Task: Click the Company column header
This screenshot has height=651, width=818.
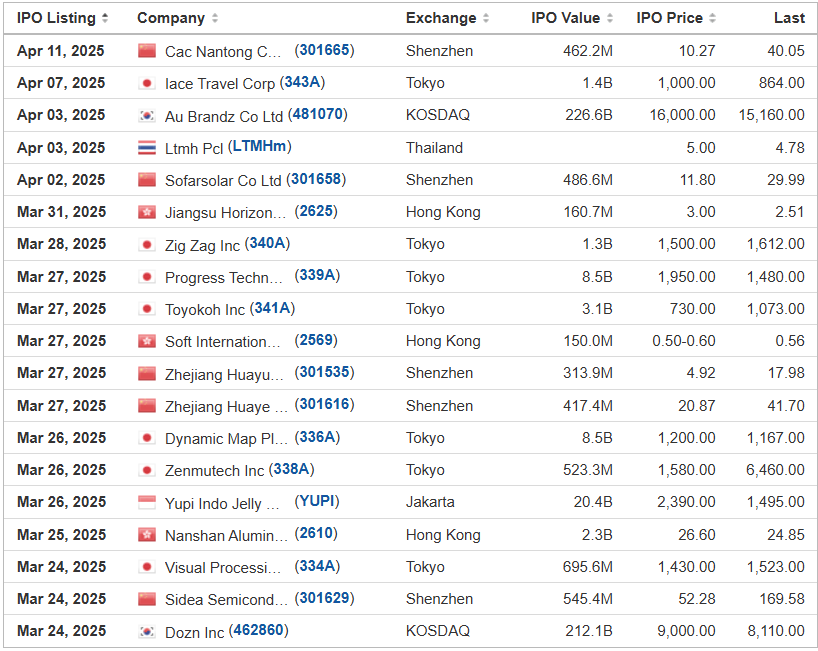Action: click(171, 18)
